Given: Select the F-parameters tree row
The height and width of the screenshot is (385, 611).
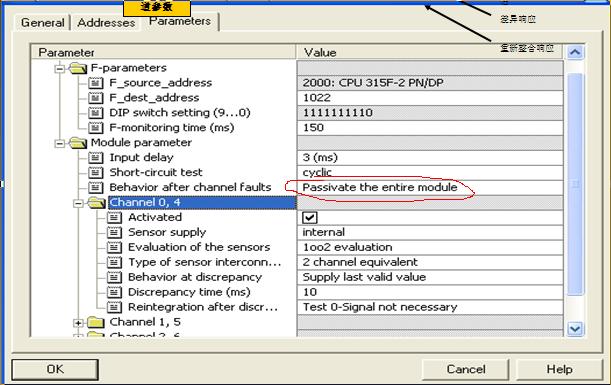Looking at the screenshot, I should 129,68.
